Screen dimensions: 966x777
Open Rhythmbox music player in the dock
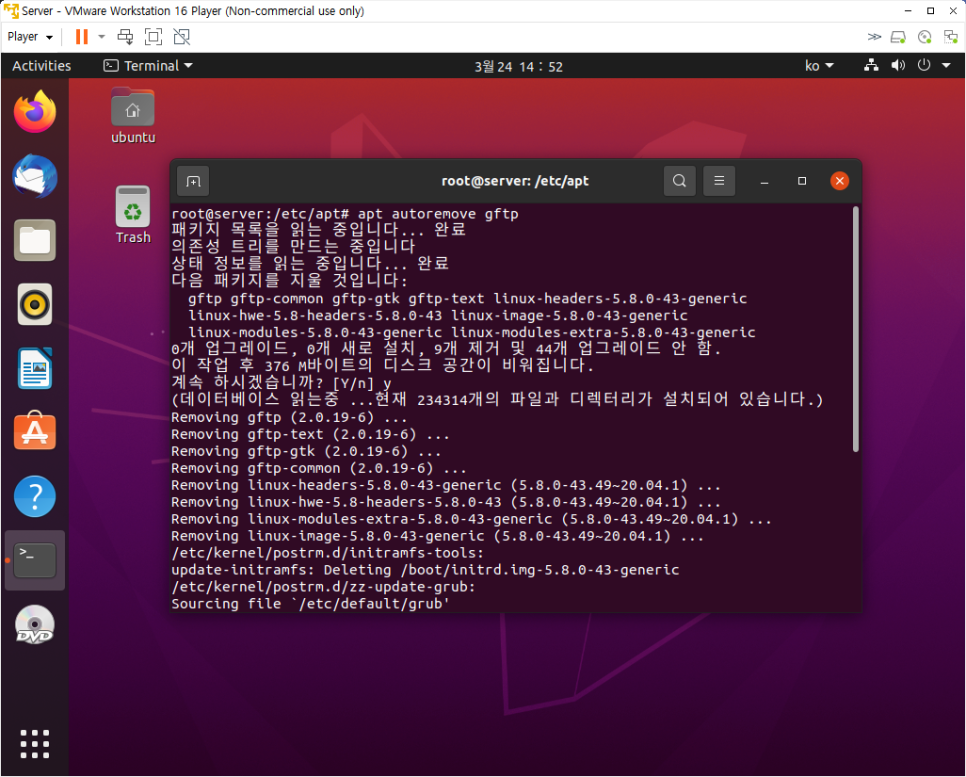point(34,304)
